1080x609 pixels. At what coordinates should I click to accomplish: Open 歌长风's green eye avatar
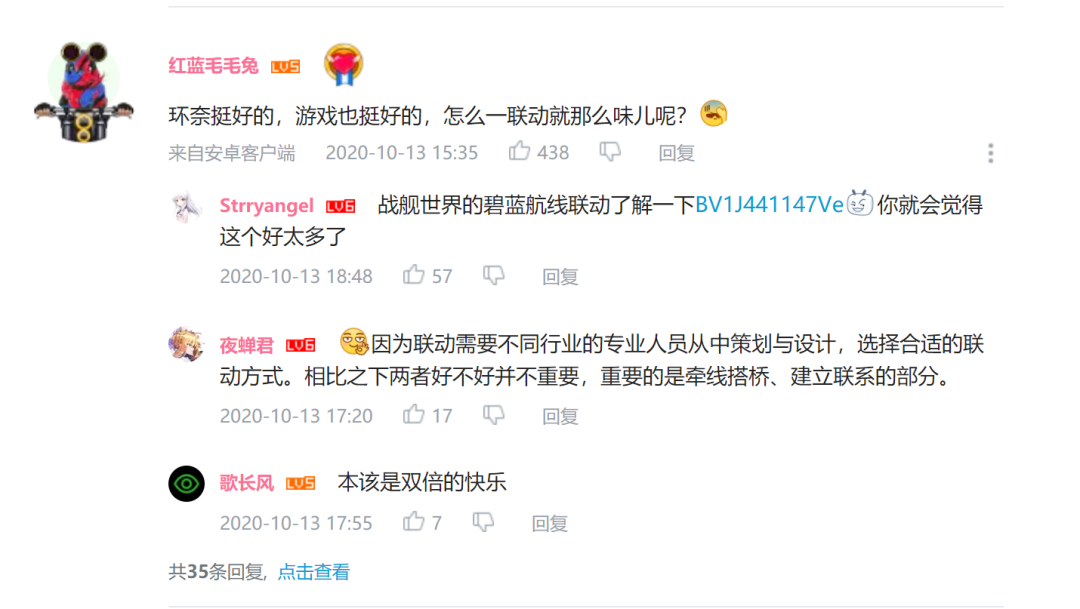[186, 484]
